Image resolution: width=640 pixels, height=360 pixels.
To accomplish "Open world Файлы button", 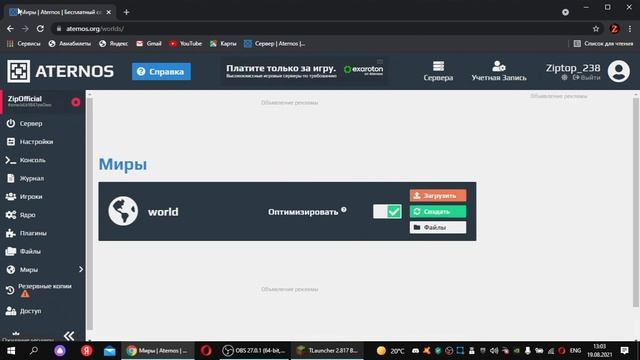I will pos(438,227).
